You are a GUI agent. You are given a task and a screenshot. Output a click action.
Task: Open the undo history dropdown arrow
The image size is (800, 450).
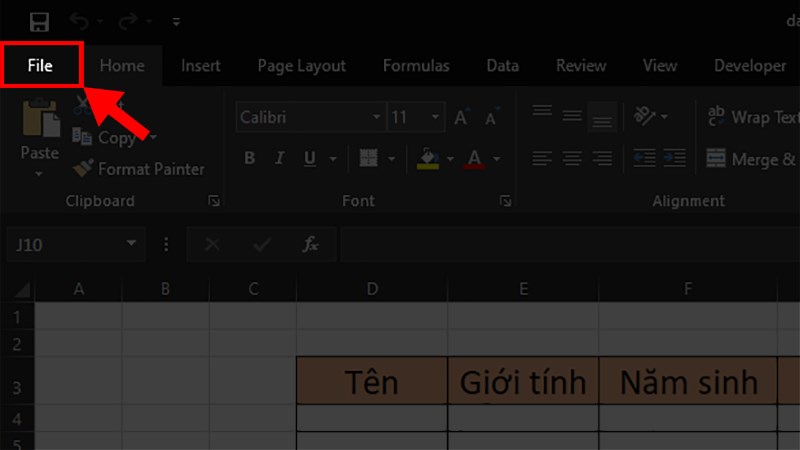pos(100,21)
